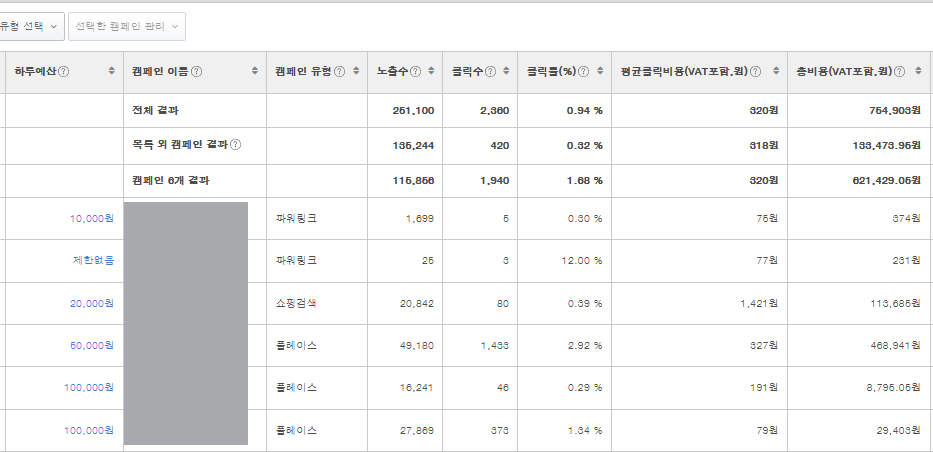933x452 pixels.
Task: Edit the 20,000원 daily budget link
Action: coord(92,303)
